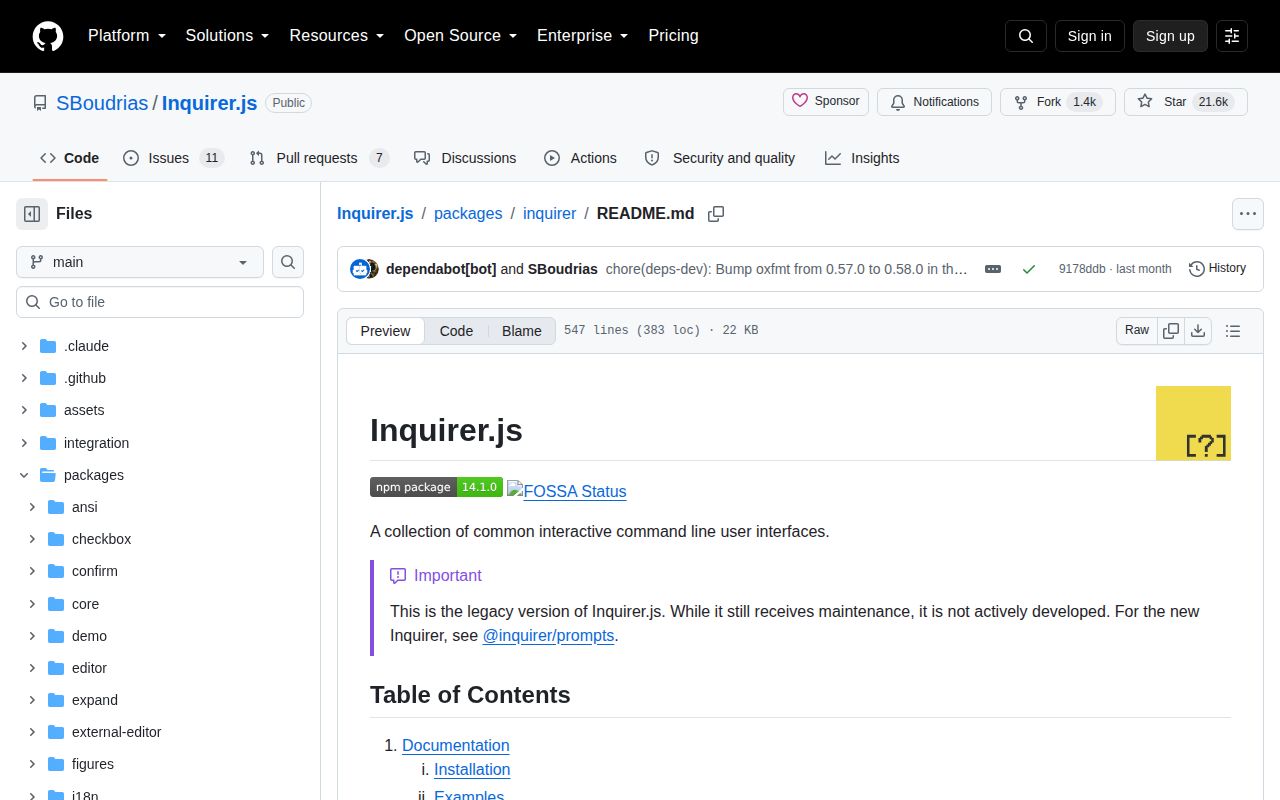Open the Solutions menu
The width and height of the screenshot is (1280, 800).
click(x=227, y=35)
